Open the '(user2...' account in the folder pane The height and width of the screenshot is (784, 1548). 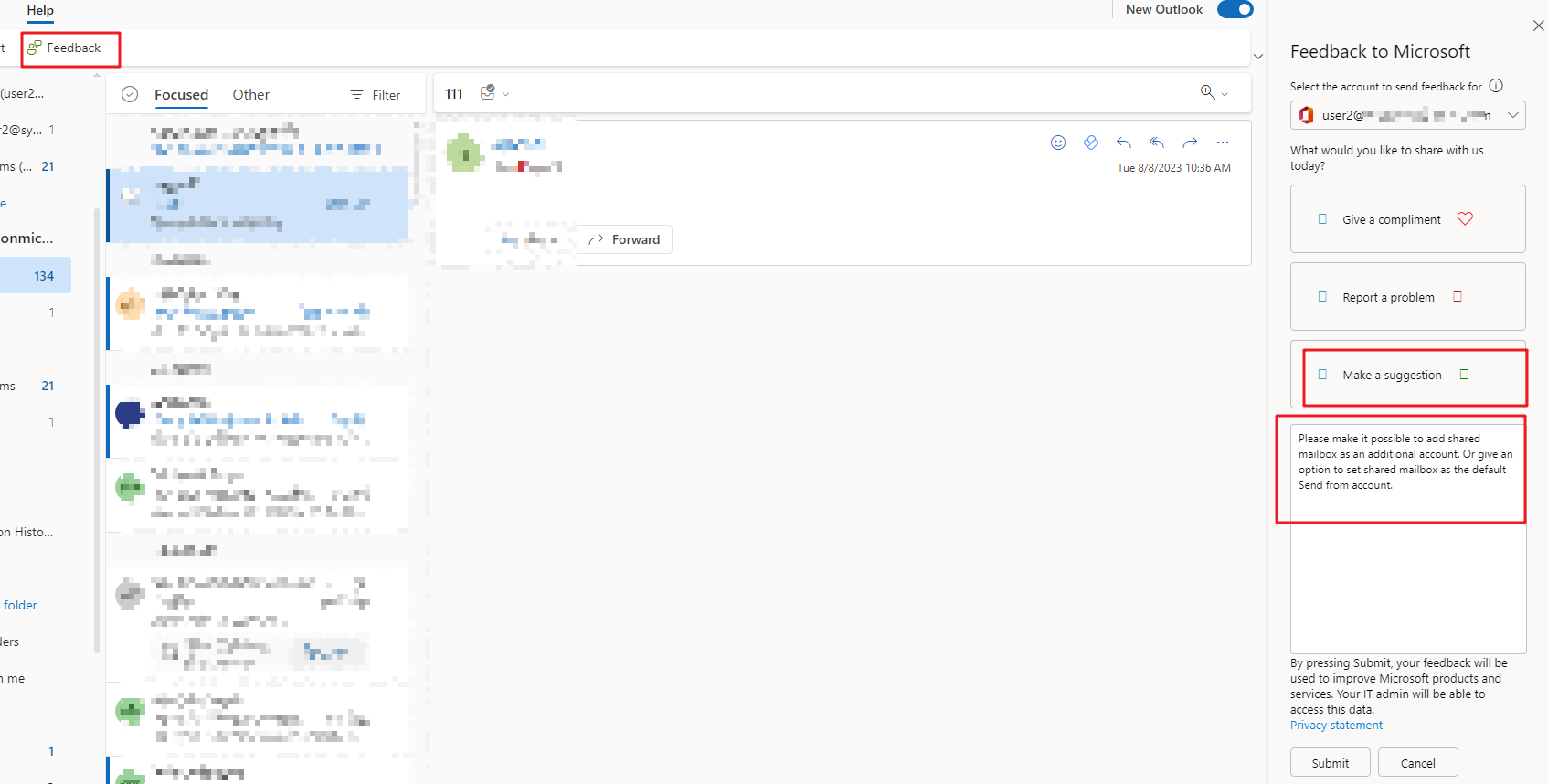(22, 93)
